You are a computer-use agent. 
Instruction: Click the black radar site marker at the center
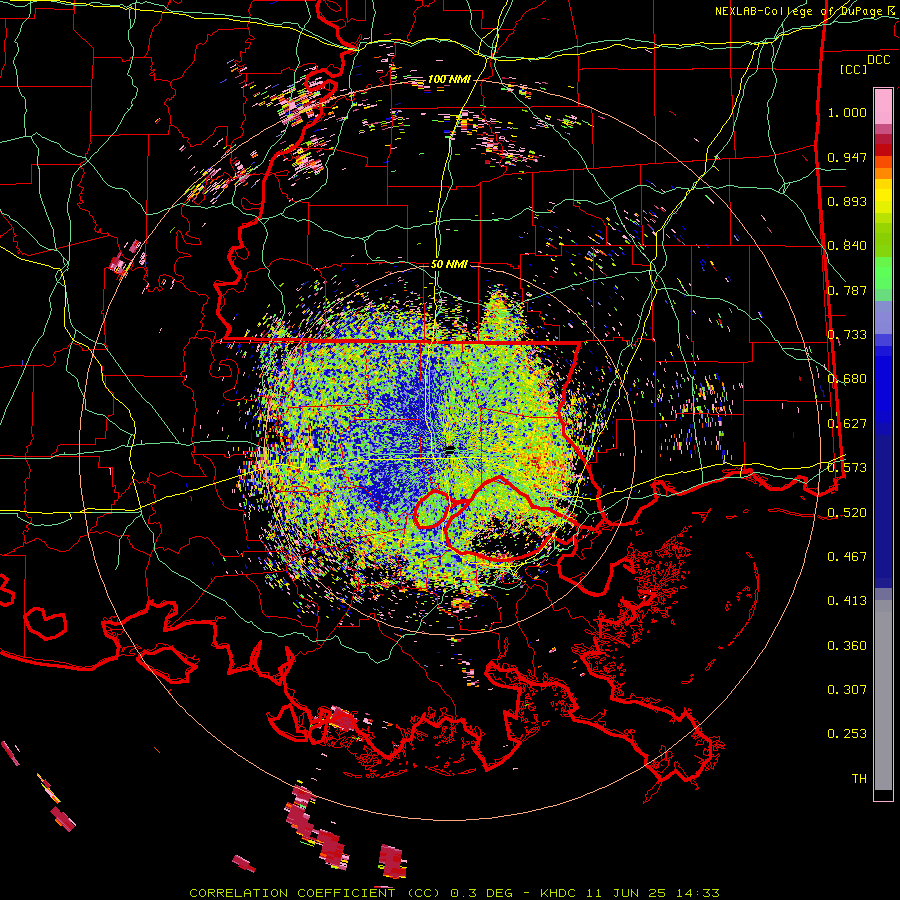pos(451,449)
